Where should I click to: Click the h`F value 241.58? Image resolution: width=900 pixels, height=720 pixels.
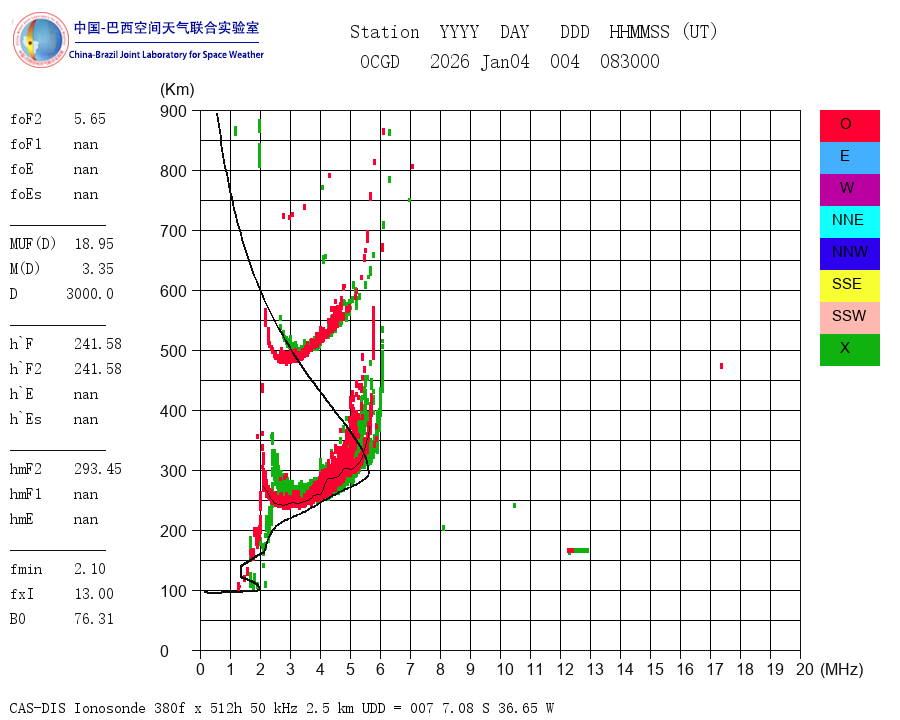pyautogui.click(x=98, y=344)
